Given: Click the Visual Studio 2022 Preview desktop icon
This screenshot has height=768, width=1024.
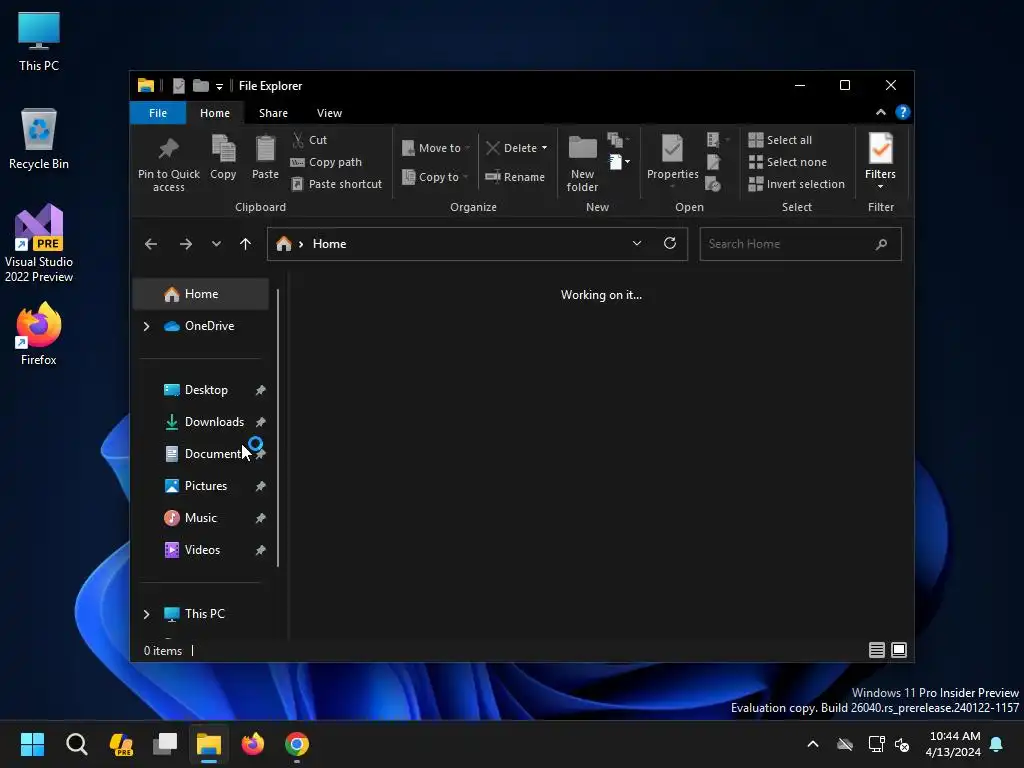Looking at the screenshot, I should point(39,244).
